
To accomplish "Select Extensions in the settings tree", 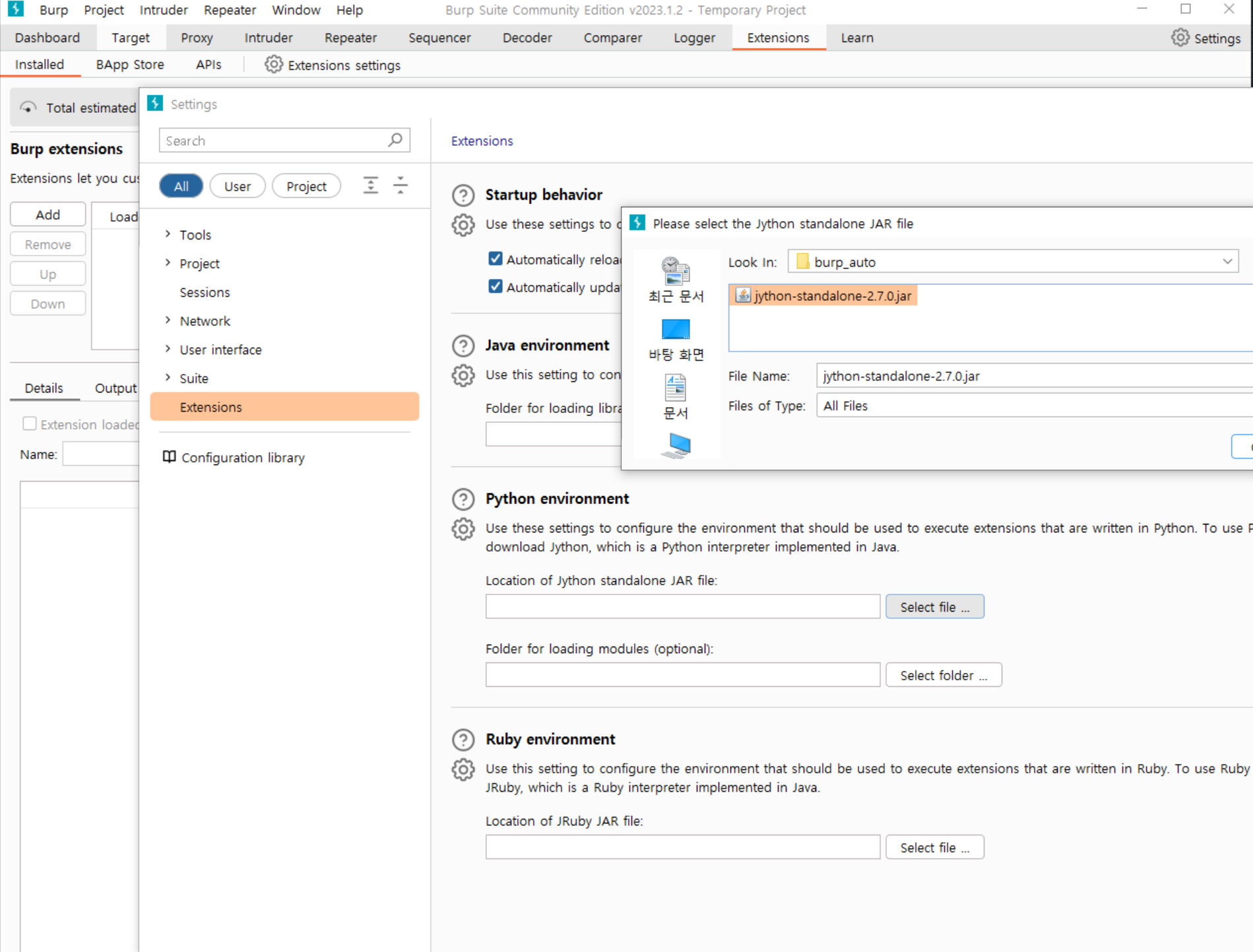I will tap(284, 406).
